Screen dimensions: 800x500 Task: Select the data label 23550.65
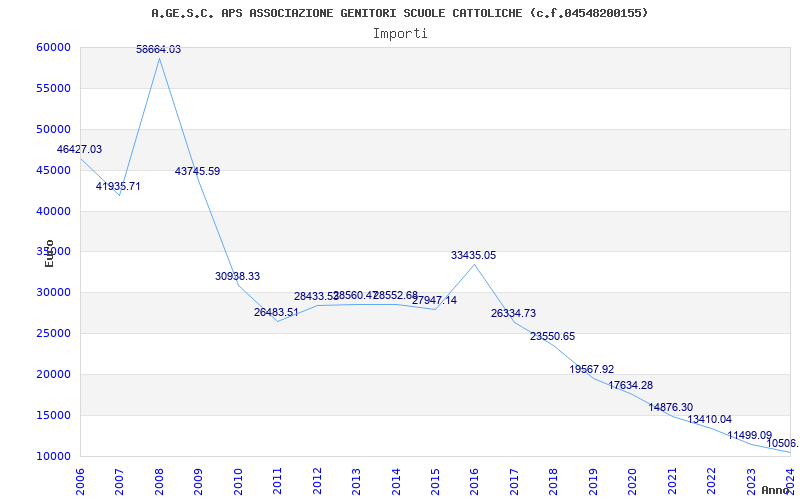click(553, 336)
